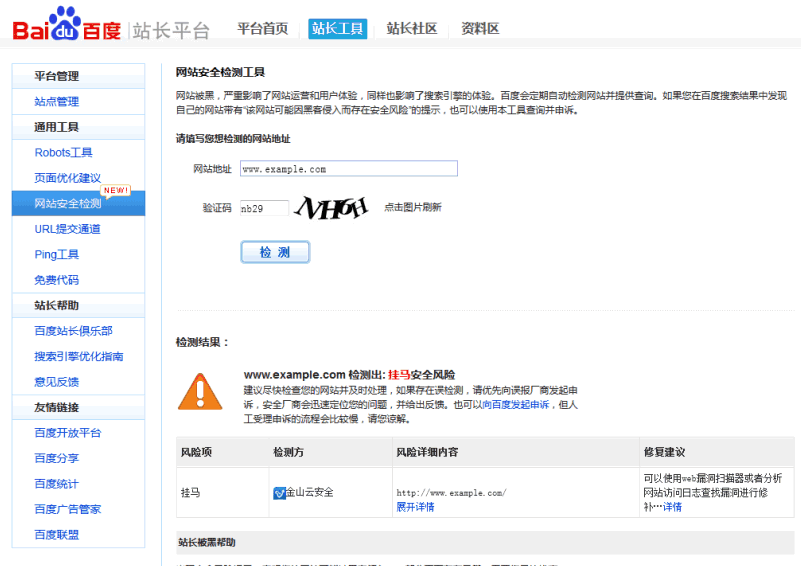Open URL提交通道
Viewport: 801px width, 566px height.
point(67,229)
